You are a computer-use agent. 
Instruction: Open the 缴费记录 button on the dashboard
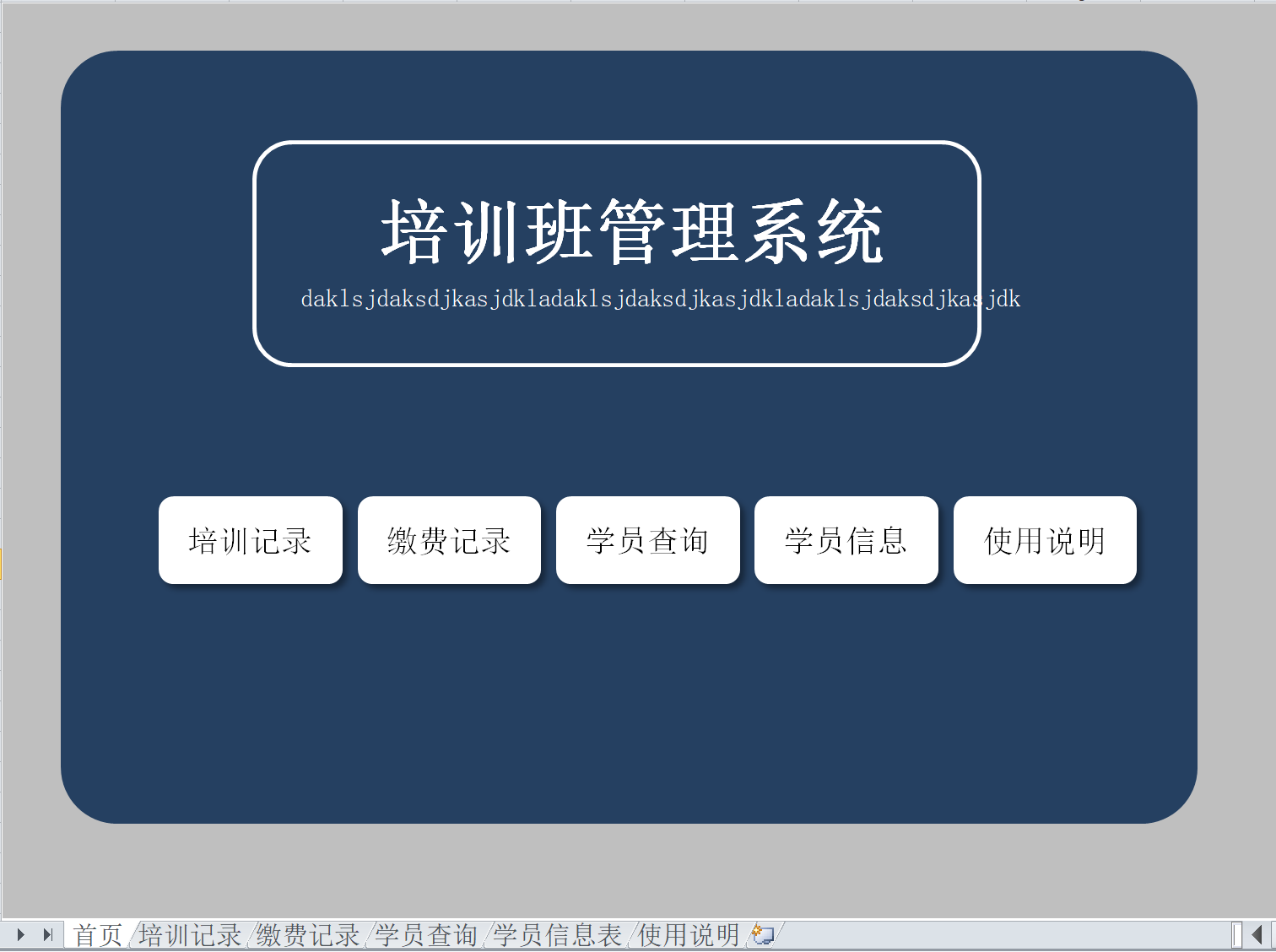coord(449,540)
